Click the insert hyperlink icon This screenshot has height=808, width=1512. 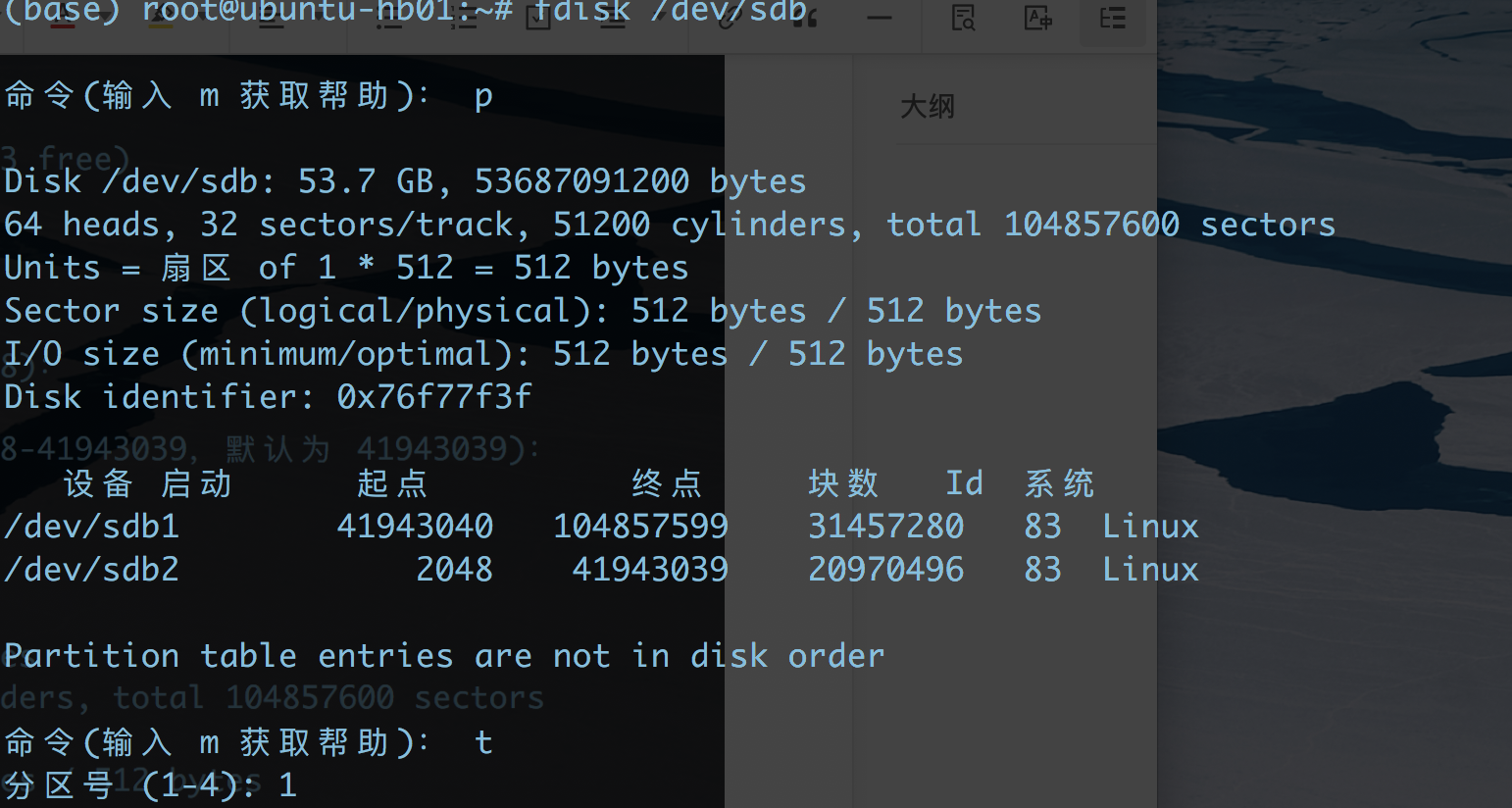pos(728,18)
